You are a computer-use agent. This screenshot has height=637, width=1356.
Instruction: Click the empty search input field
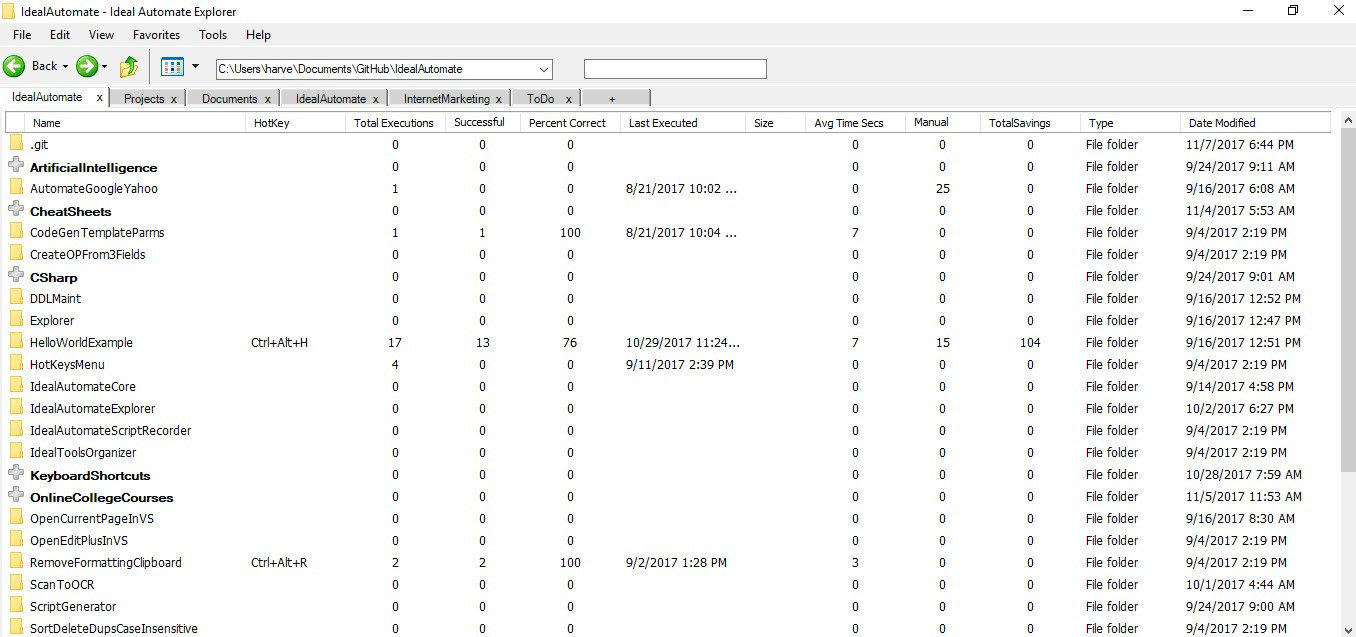coord(675,69)
